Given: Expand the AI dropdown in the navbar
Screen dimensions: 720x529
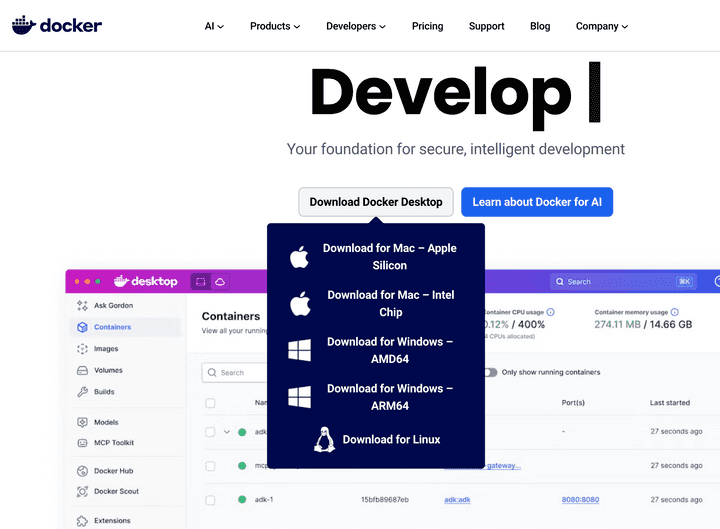Looking at the screenshot, I should pyautogui.click(x=214, y=26).
